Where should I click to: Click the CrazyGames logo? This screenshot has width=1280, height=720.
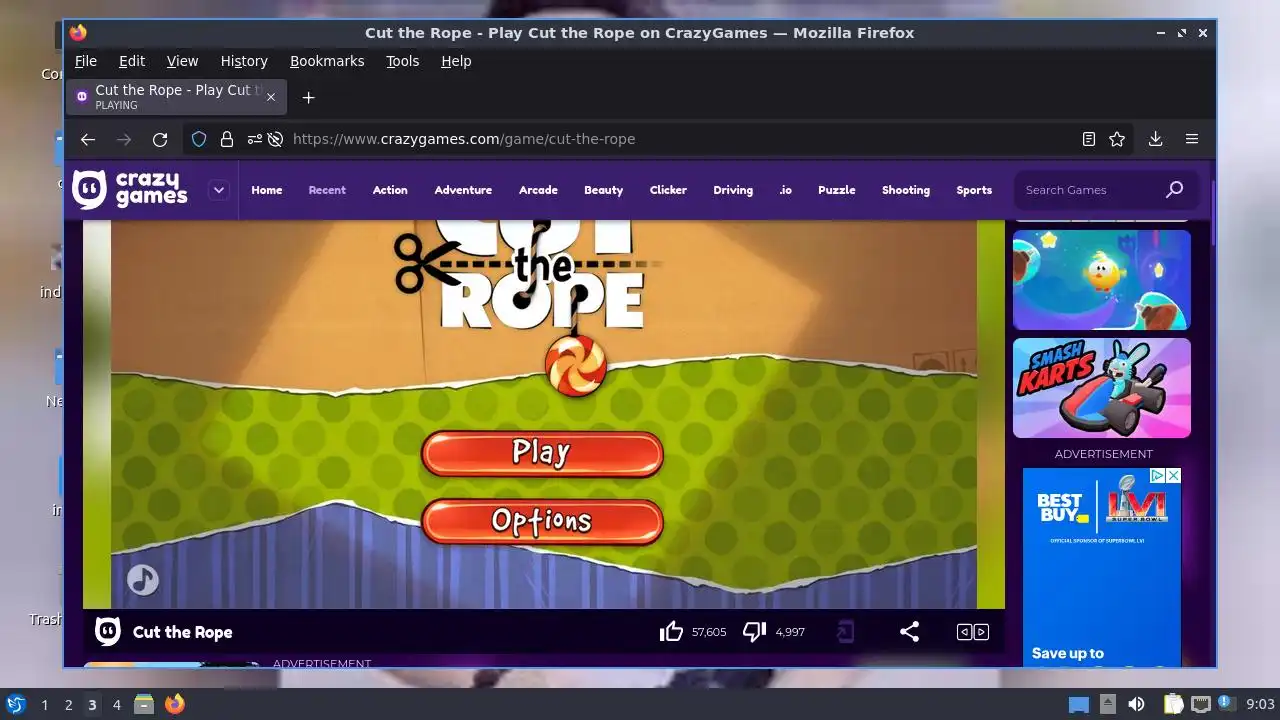click(131, 189)
